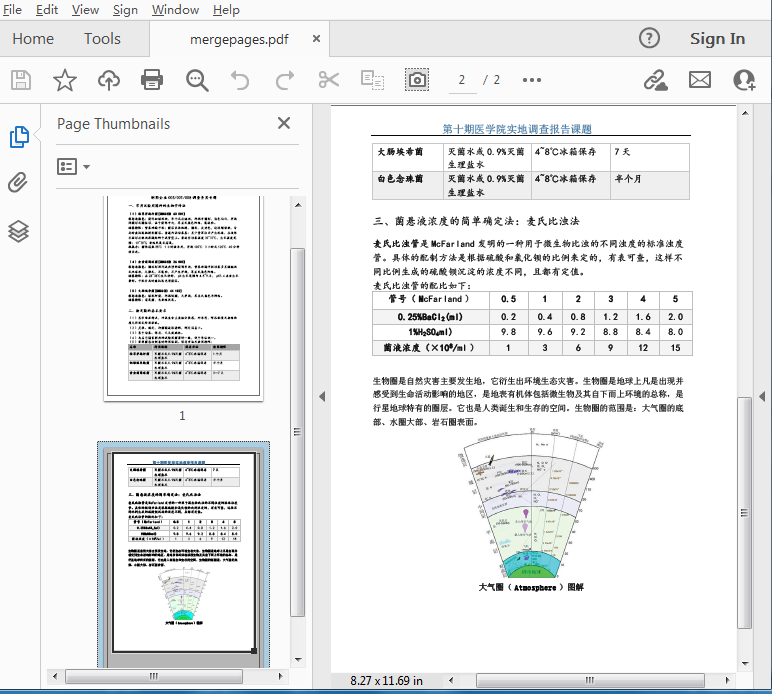Bookmark document with the star icon

point(65,80)
